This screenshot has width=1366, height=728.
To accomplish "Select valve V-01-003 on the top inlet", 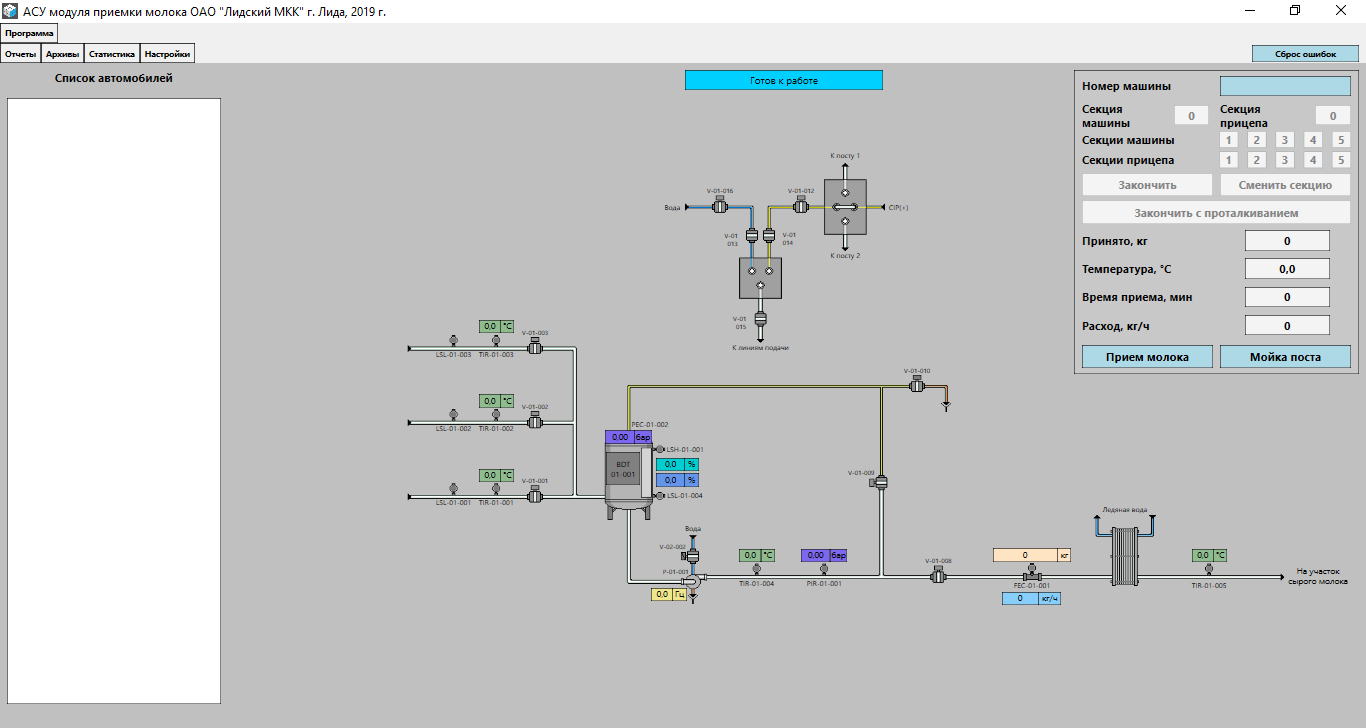I will (534, 347).
